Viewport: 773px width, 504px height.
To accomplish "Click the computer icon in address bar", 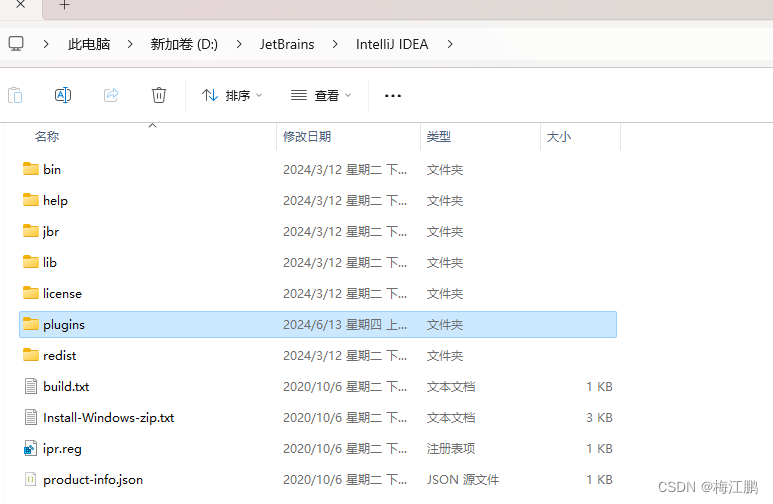I will pyautogui.click(x=16, y=44).
